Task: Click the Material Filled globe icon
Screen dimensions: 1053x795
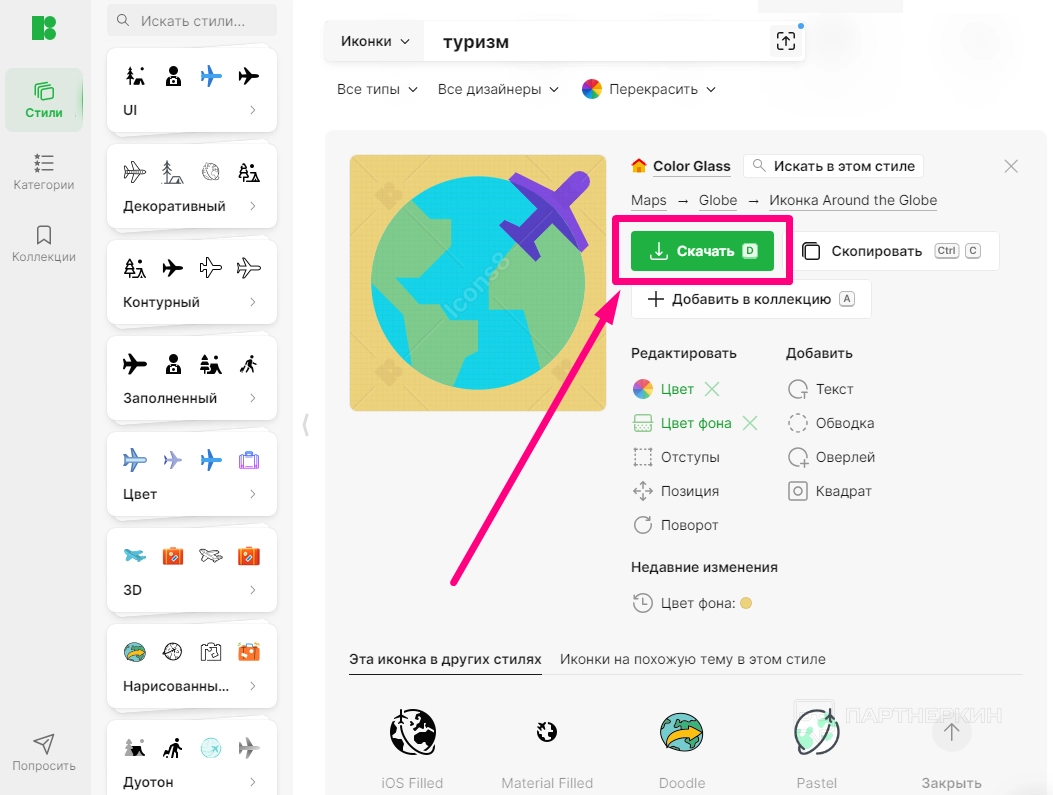Action: coord(547,731)
